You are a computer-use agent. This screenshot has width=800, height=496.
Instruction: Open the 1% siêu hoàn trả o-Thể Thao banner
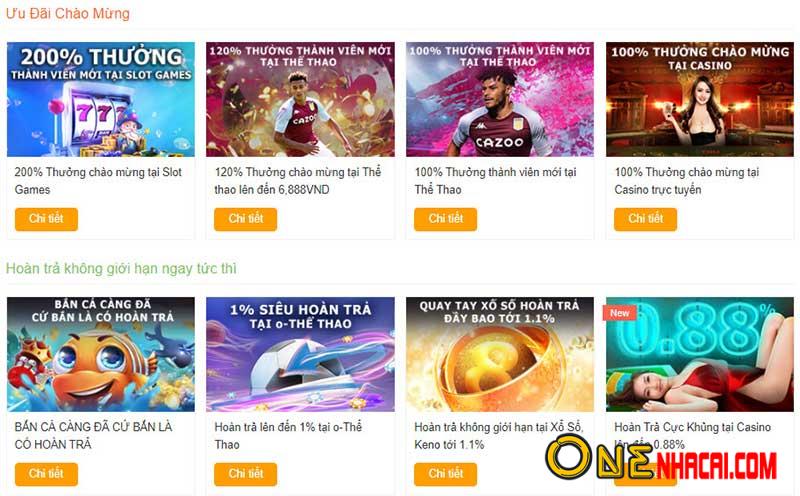pyautogui.click(x=300, y=354)
